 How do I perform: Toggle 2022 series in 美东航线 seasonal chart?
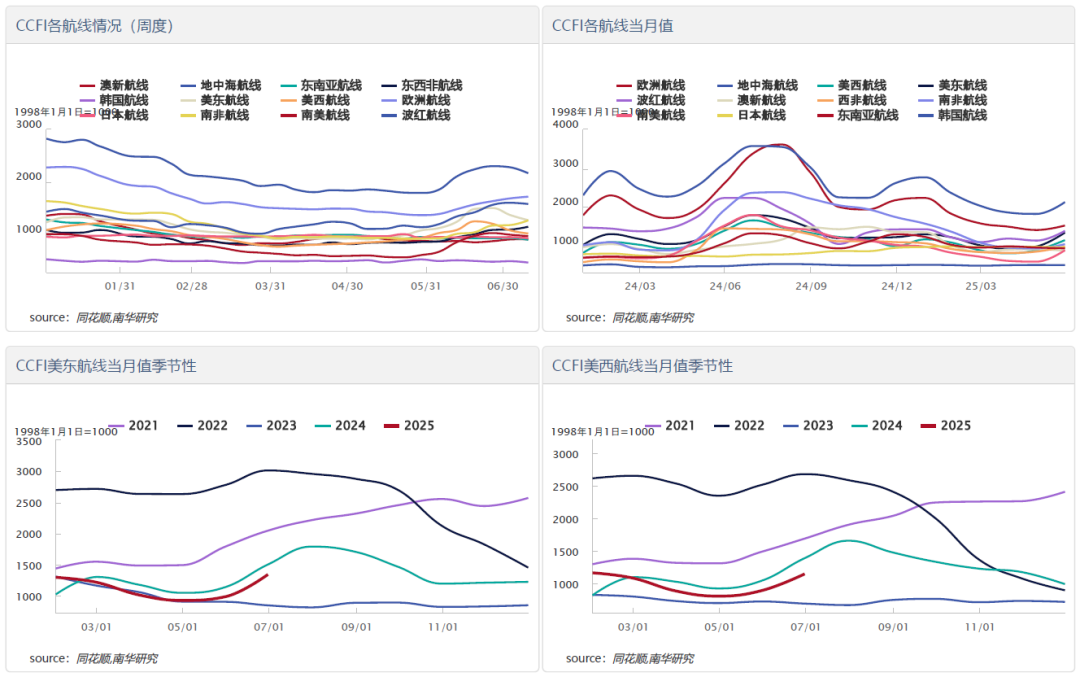pyautogui.click(x=202, y=426)
